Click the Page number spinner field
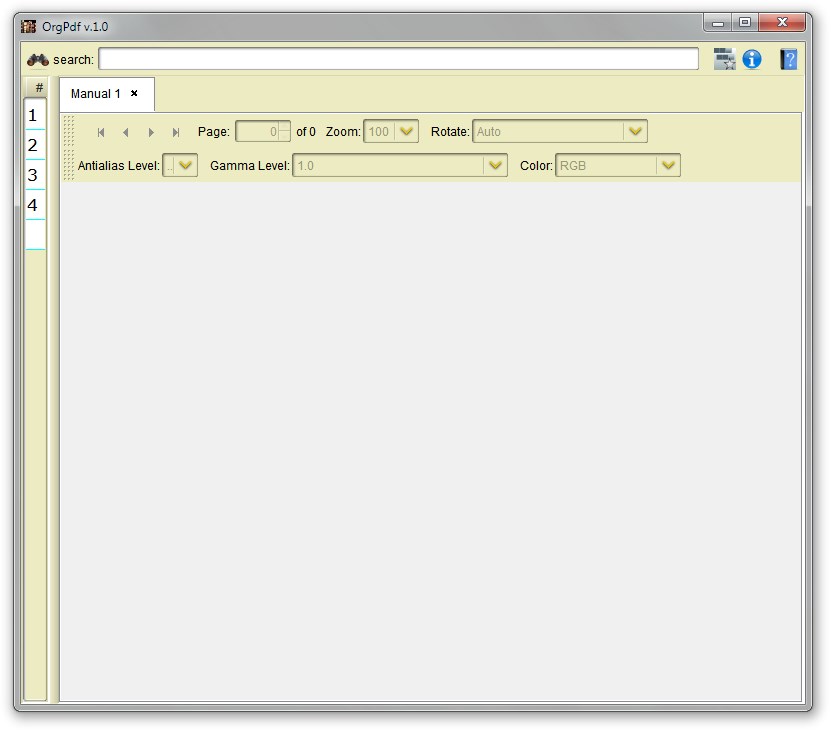Screen dimensions: 831x731 point(263,131)
